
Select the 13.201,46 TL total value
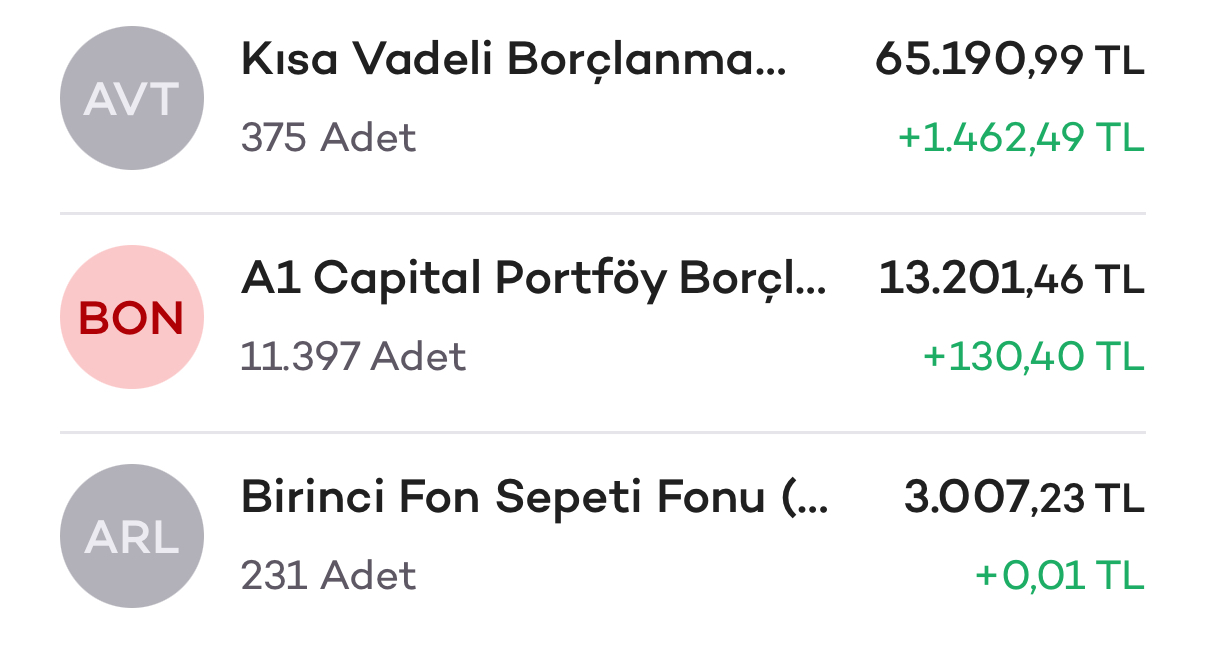click(1010, 280)
